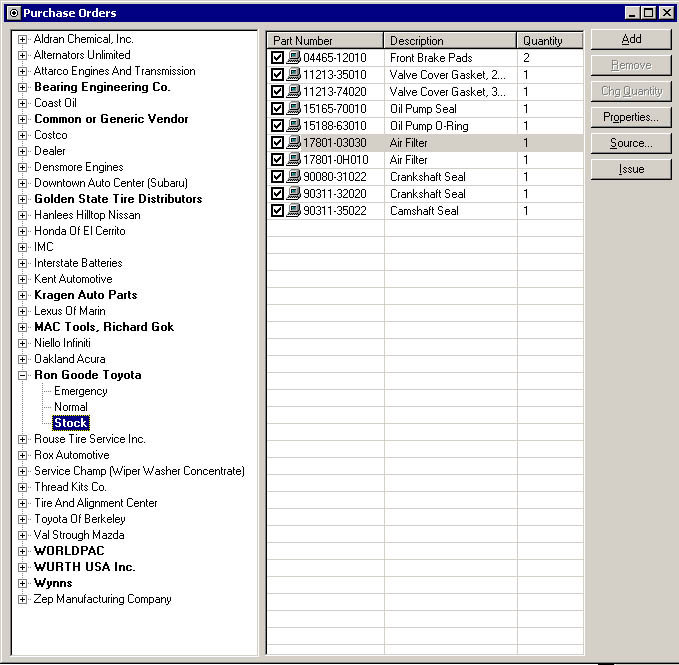Toggle the Oil Pump Seal checkbox

tap(277, 109)
